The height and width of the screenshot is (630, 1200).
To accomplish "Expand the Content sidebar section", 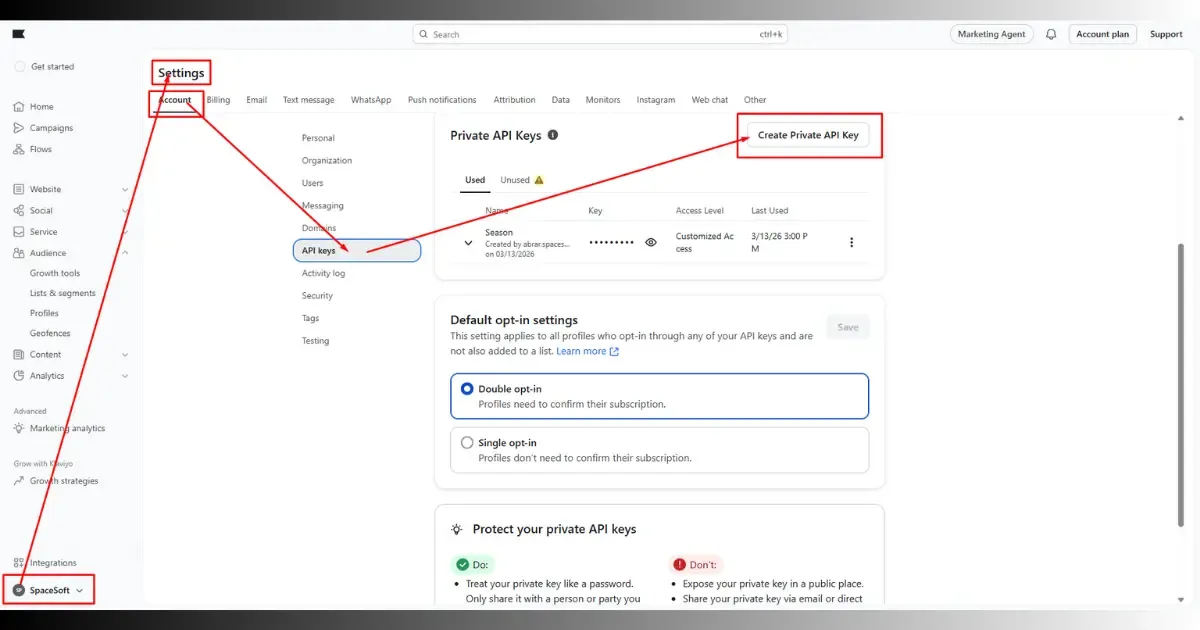I will point(125,355).
